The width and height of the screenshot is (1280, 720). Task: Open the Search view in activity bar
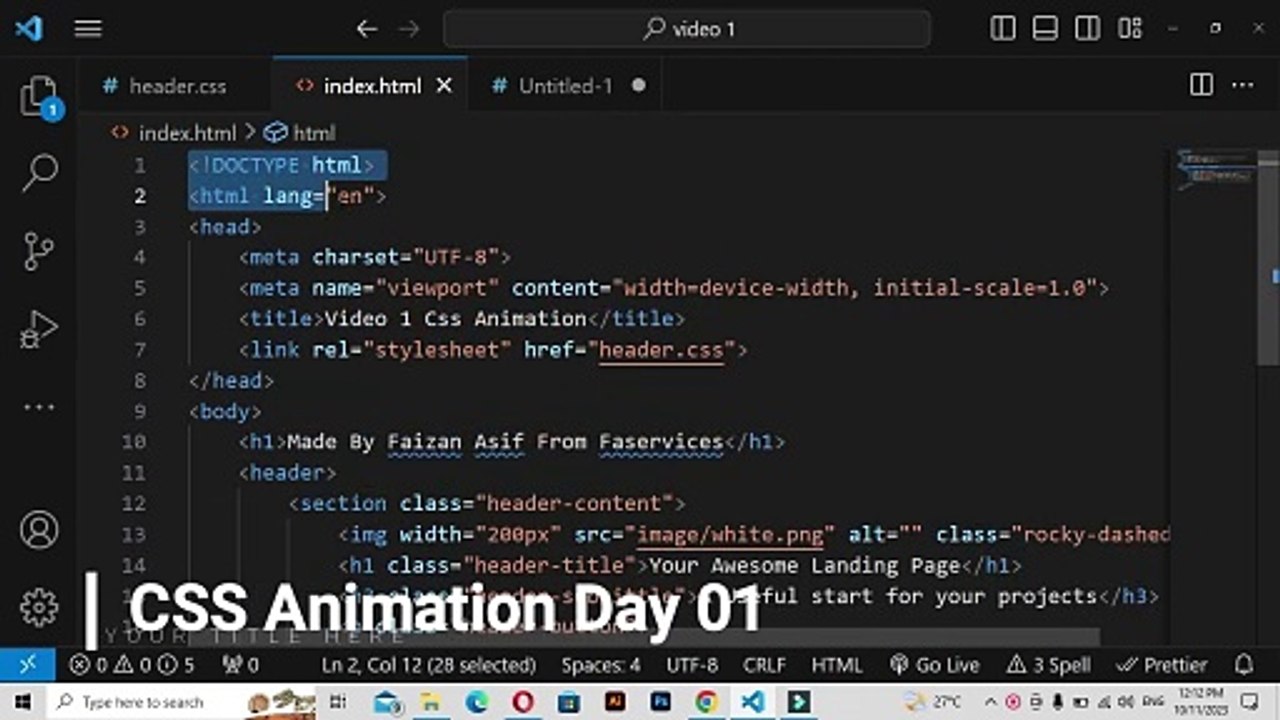(39, 173)
